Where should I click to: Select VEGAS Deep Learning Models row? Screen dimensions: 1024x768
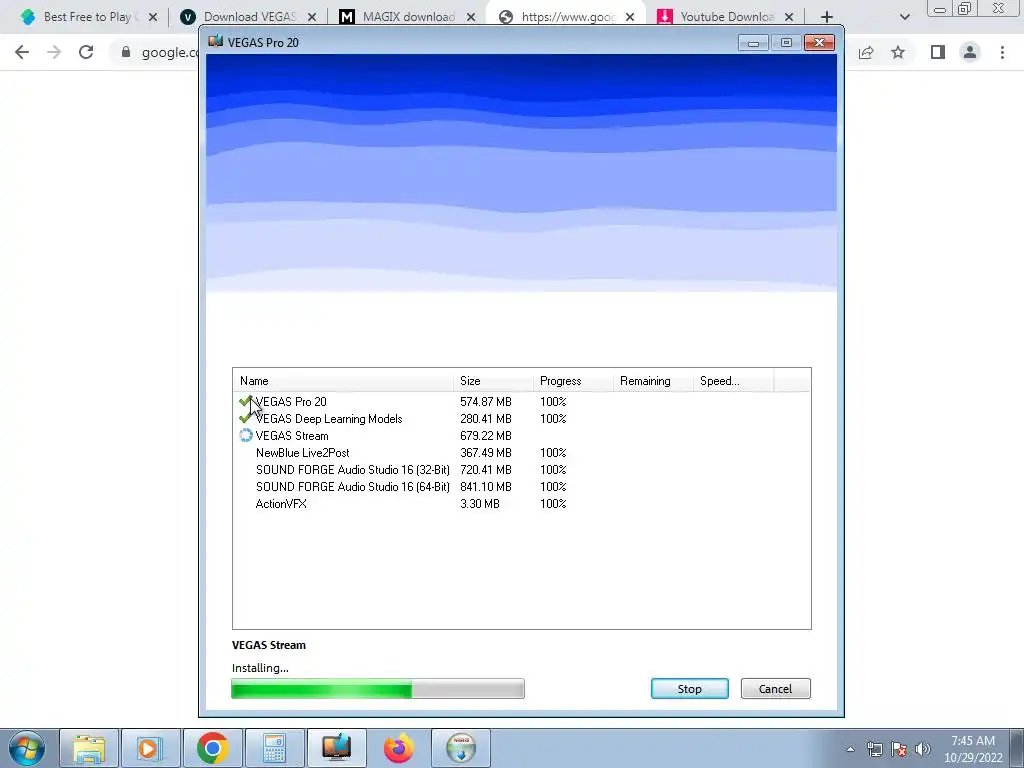click(x=521, y=419)
